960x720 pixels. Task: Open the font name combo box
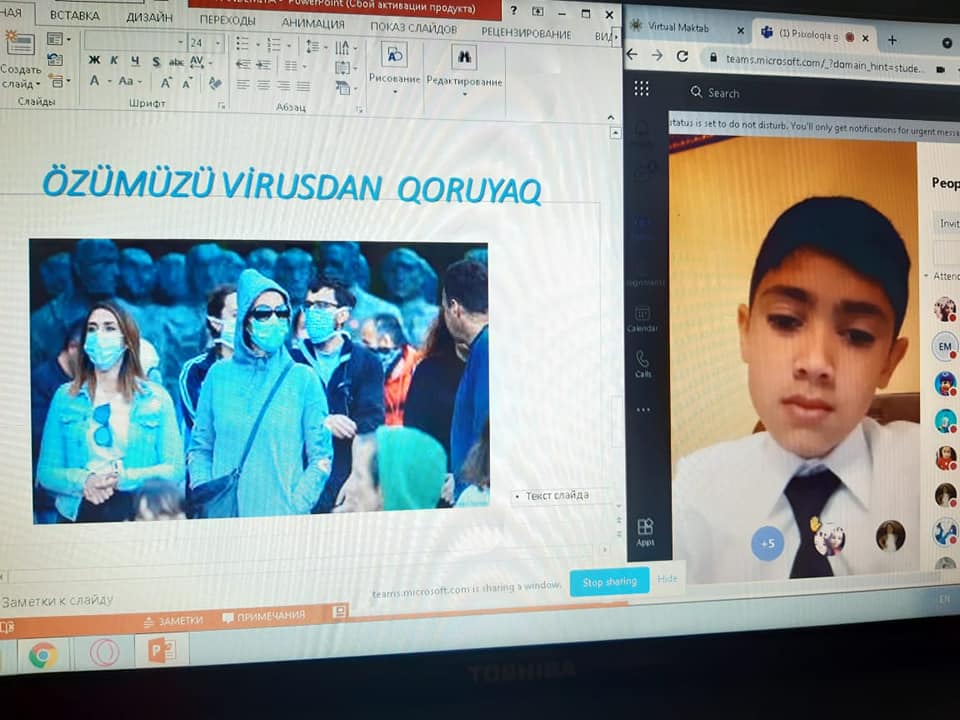(134, 41)
